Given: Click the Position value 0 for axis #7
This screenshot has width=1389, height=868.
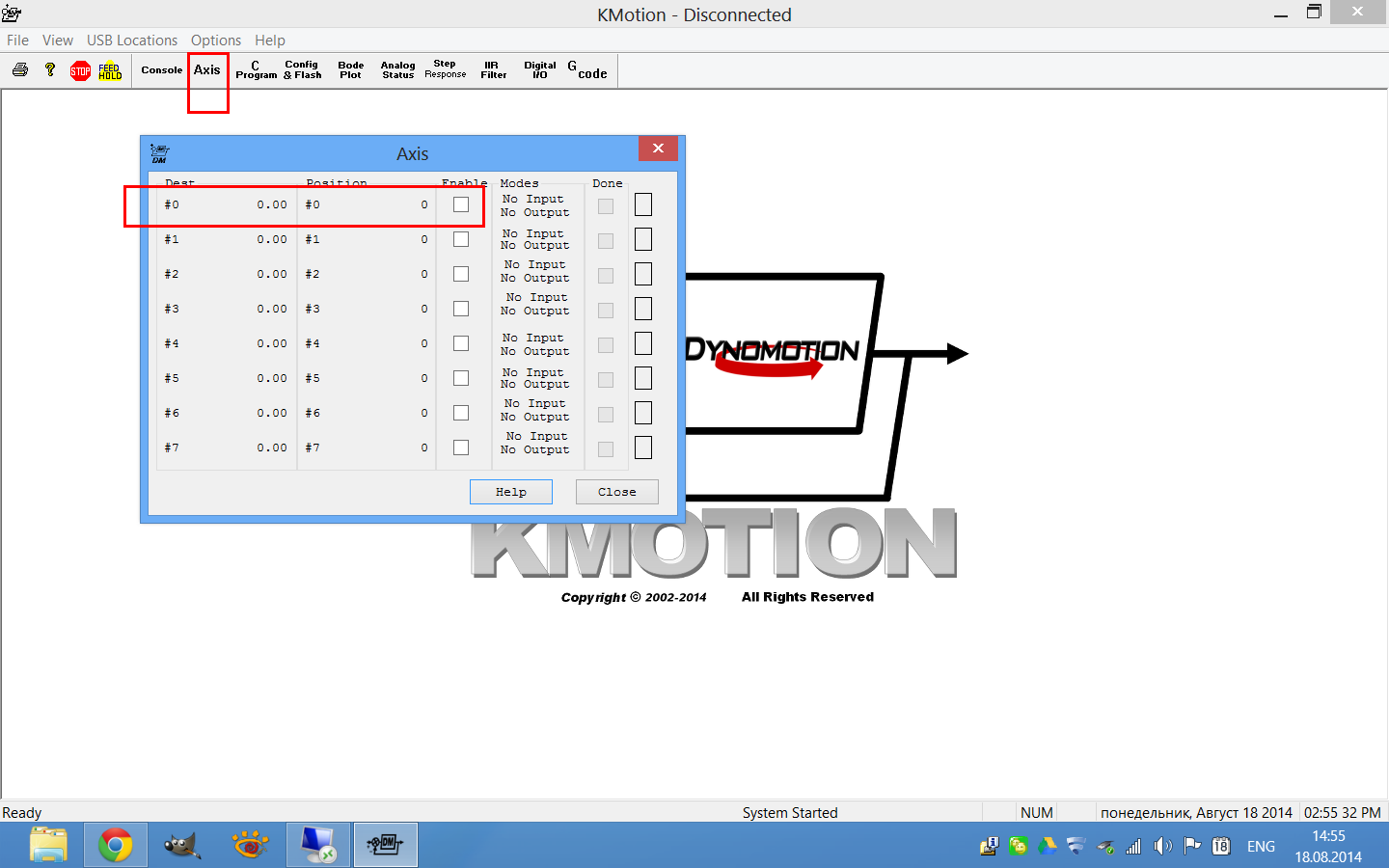Looking at the screenshot, I should [424, 448].
